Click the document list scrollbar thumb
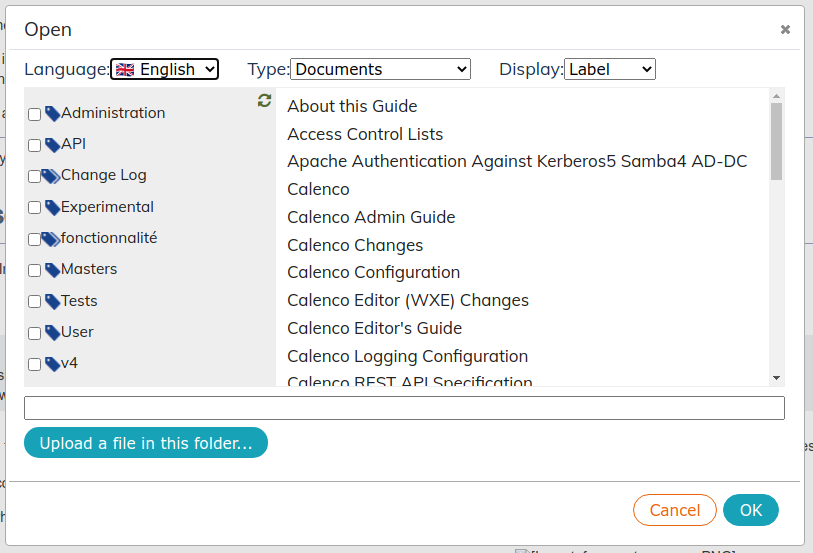This screenshot has height=553, width=813. pyautogui.click(x=776, y=141)
